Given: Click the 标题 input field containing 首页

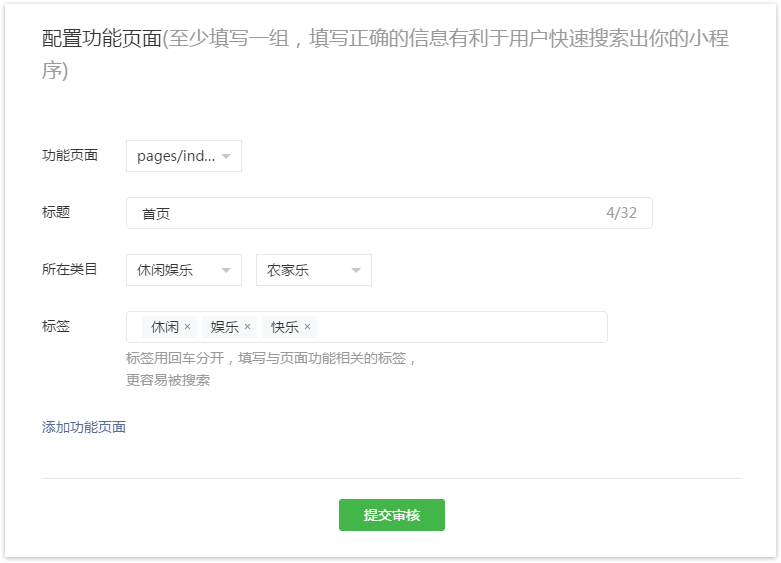Looking at the screenshot, I should pyautogui.click(x=389, y=213).
